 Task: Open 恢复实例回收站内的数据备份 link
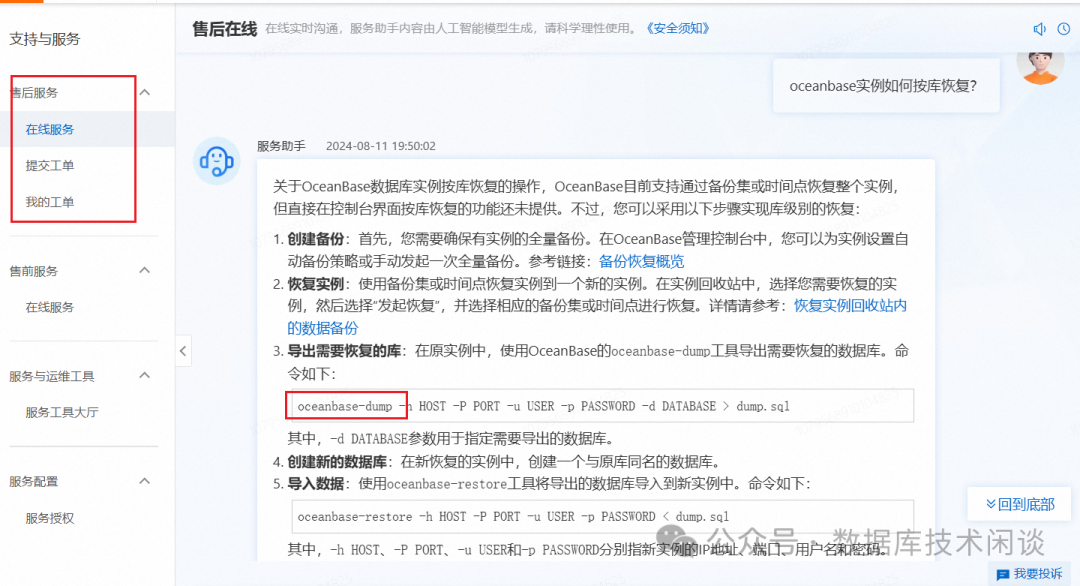pos(851,306)
